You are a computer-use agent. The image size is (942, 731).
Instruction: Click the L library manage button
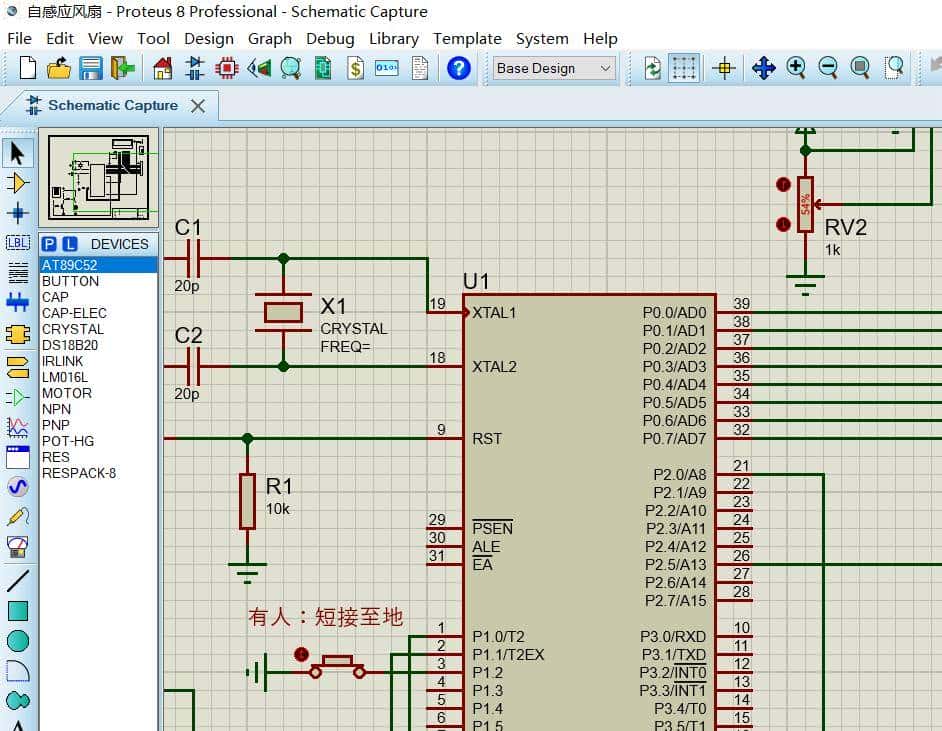tap(69, 244)
